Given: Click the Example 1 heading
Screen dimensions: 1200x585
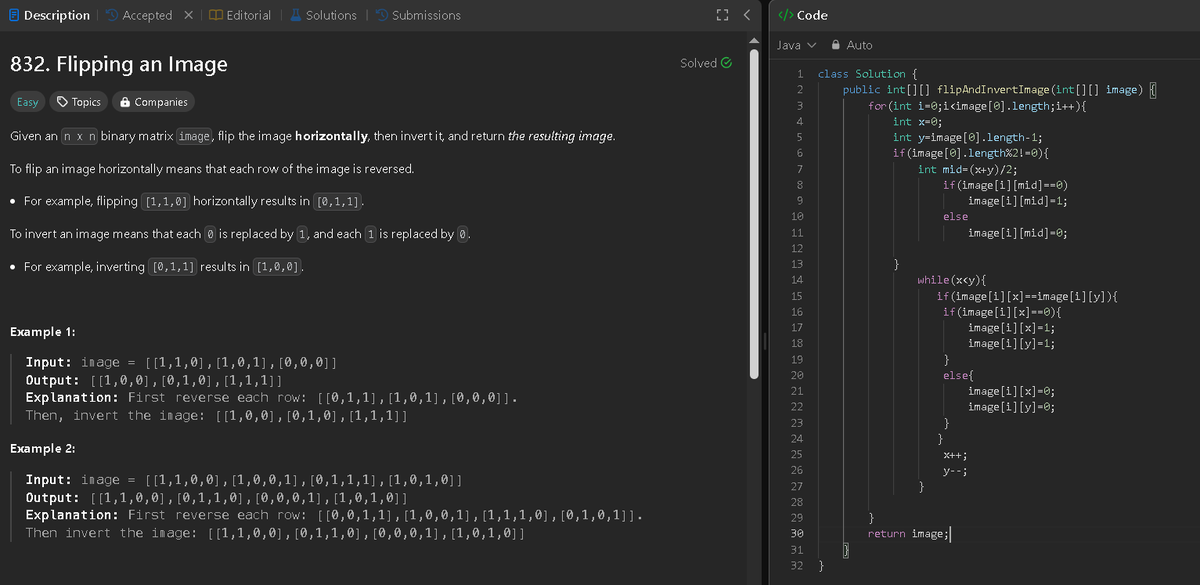Looking at the screenshot, I should [42, 331].
